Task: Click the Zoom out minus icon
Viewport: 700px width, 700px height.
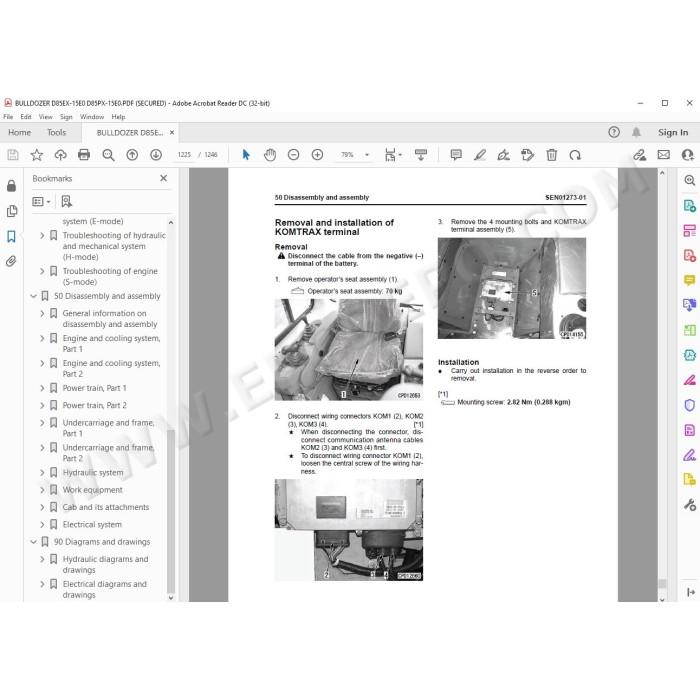Action: click(x=293, y=155)
